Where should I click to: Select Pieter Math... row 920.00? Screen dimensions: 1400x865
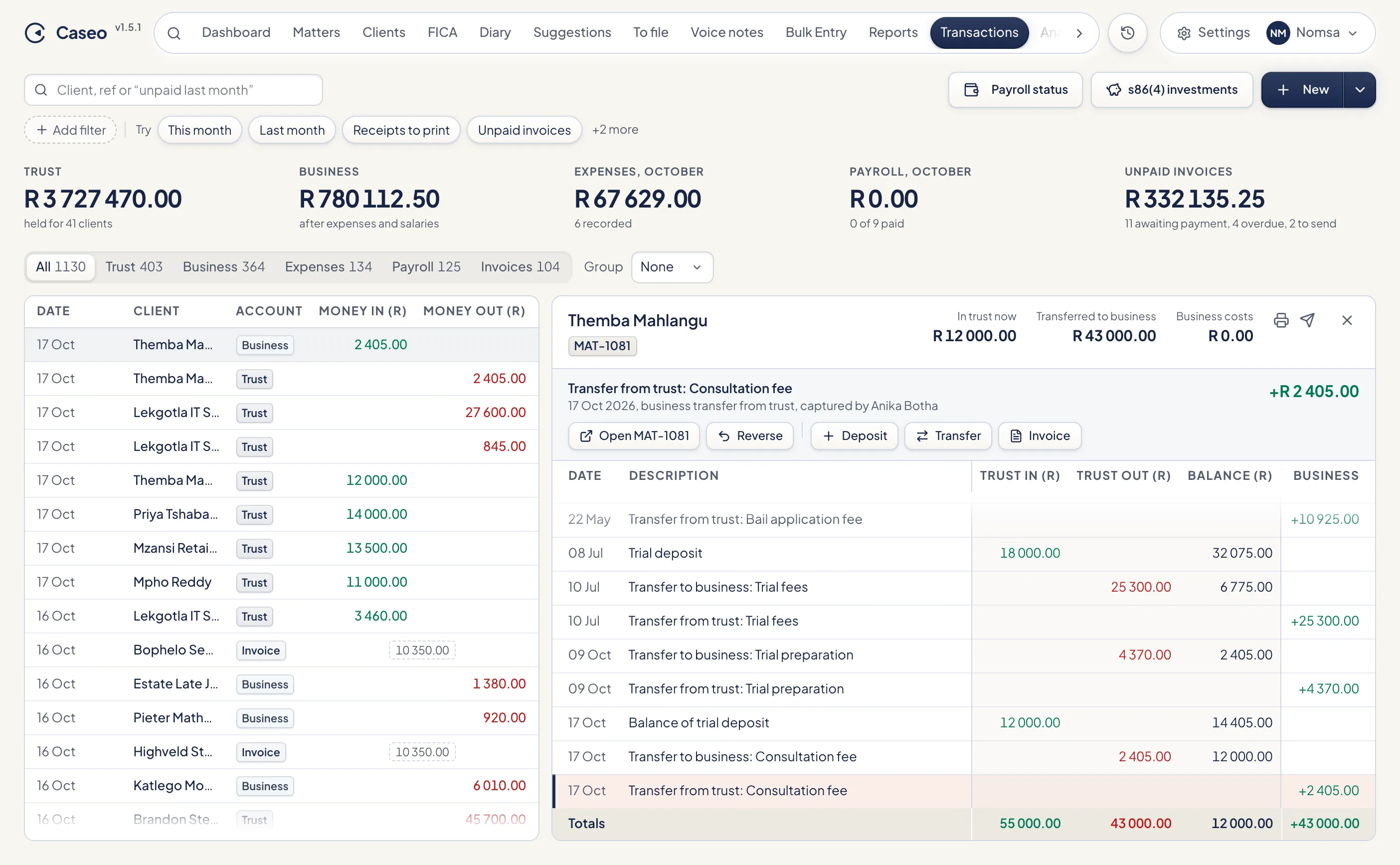tap(281, 717)
